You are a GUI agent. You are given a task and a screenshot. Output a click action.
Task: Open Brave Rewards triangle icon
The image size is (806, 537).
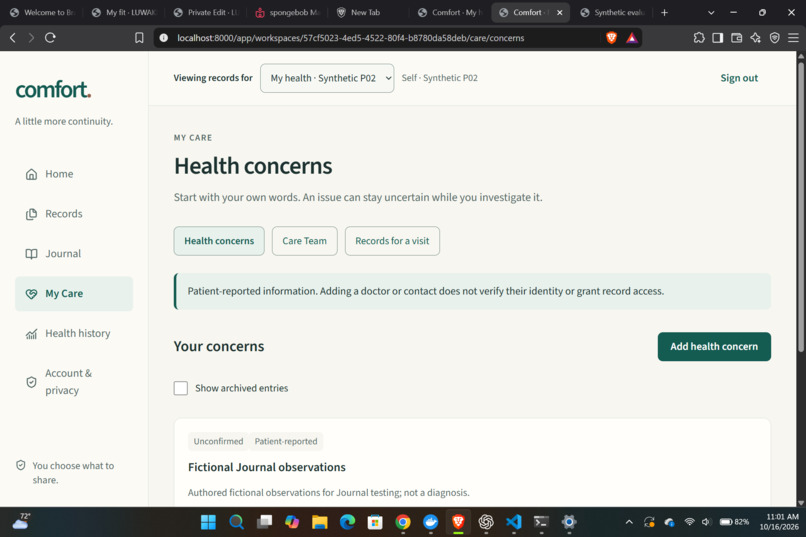click(632, 38)
